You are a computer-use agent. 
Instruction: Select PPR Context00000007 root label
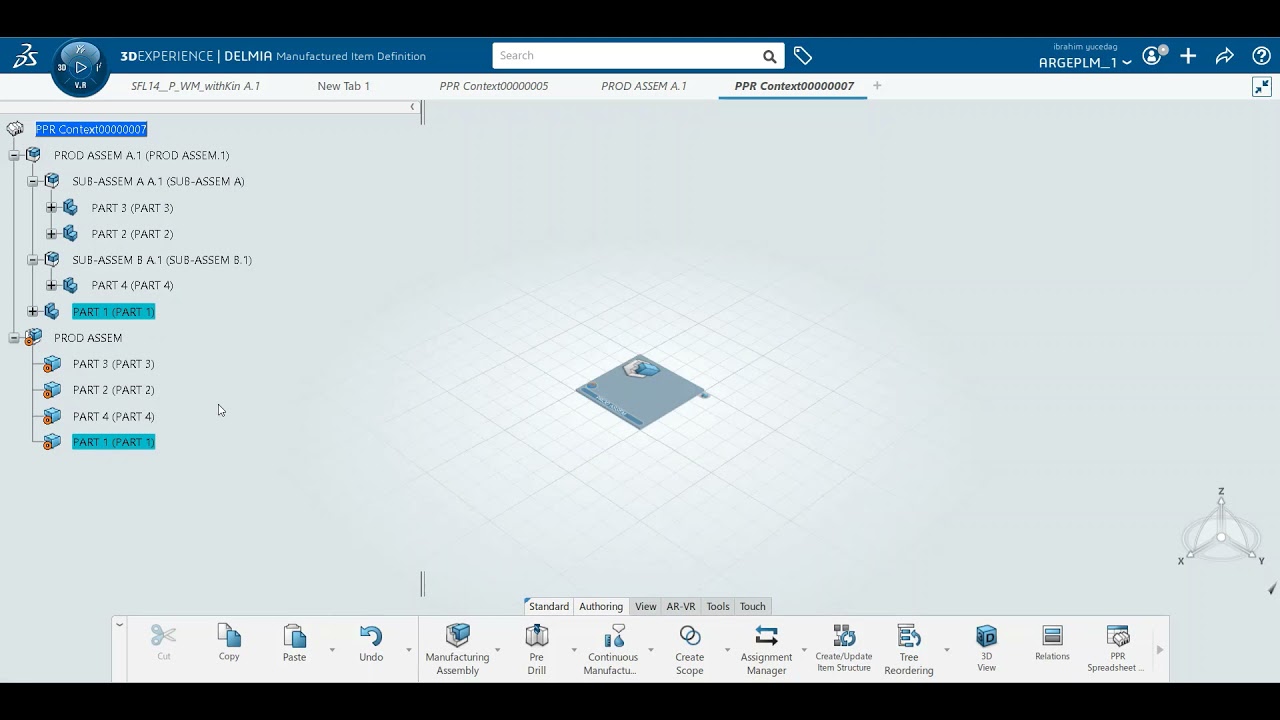(x=91, y=129)
